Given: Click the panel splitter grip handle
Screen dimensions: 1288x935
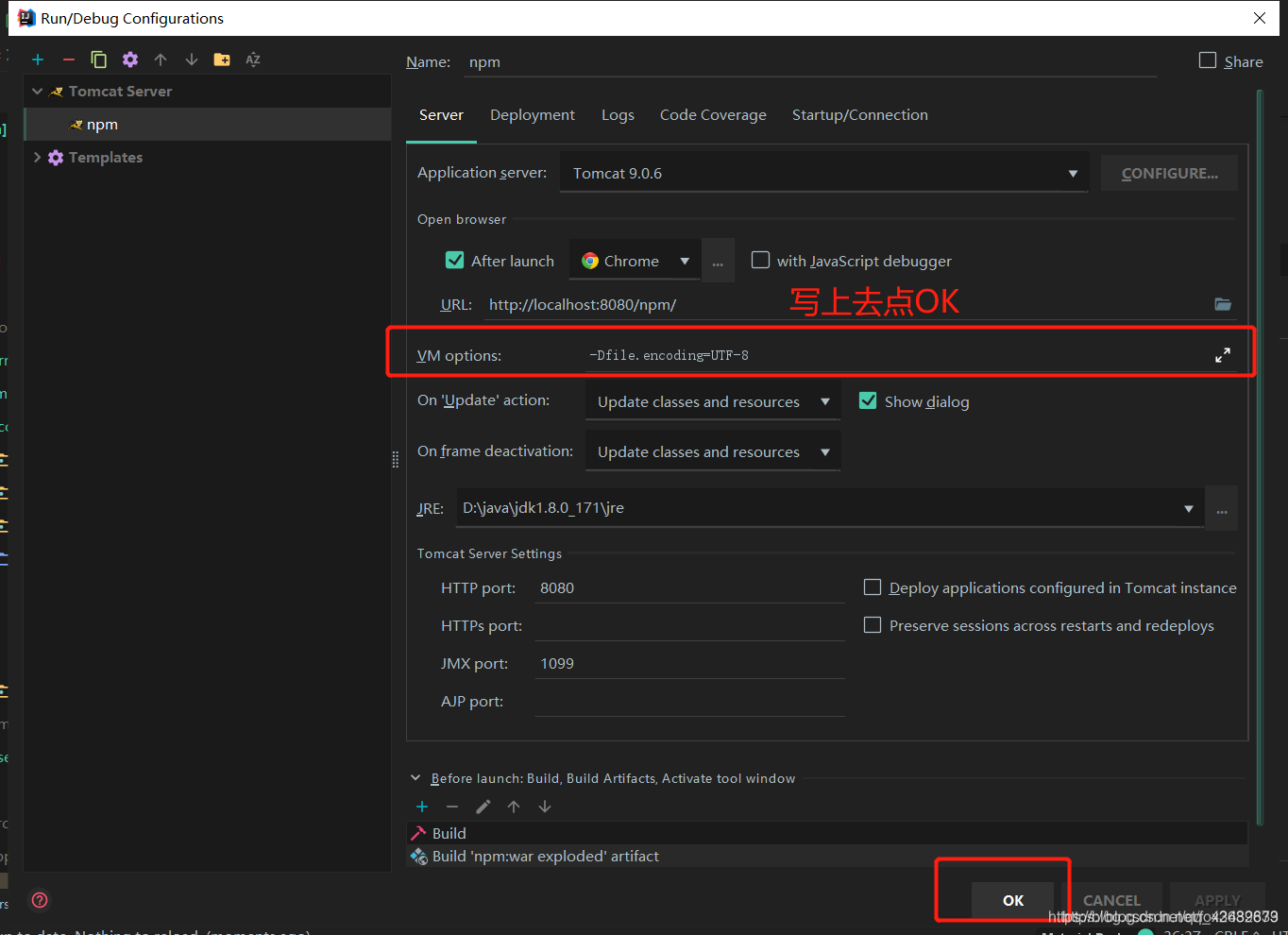Looking at the screenshot, I should pos(396,460).
